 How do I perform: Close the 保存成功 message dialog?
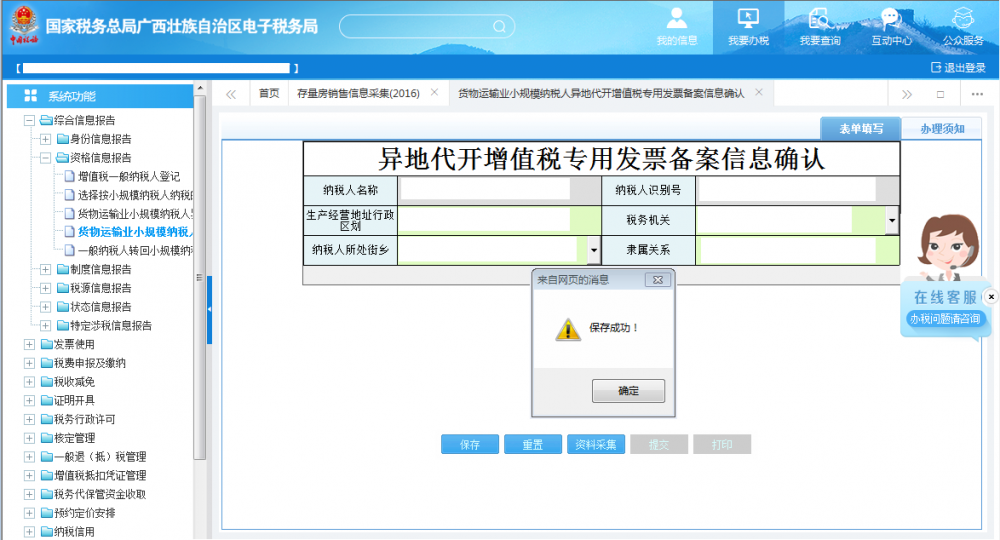coord(657,281)
